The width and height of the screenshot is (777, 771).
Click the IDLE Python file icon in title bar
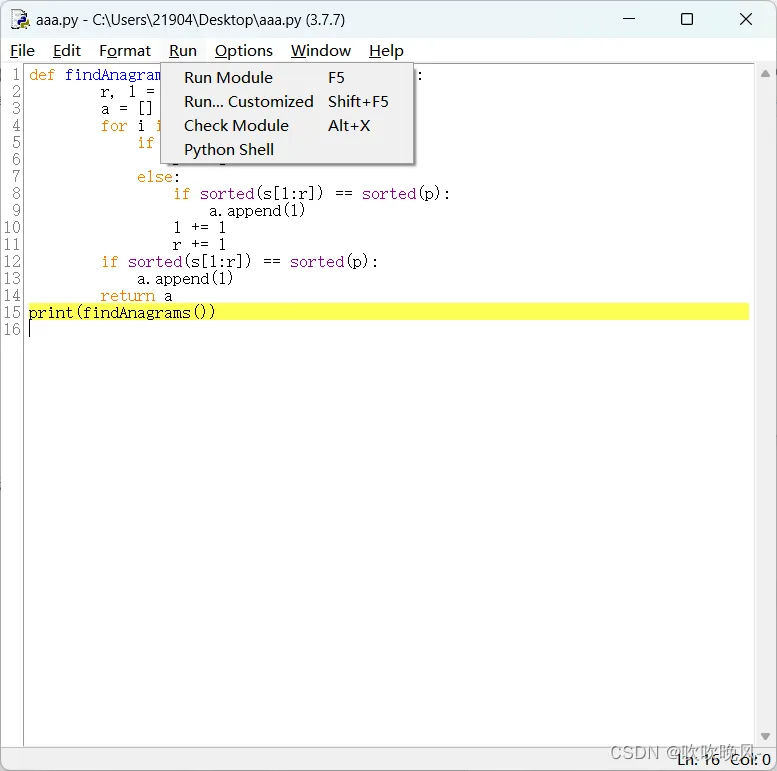coord(20,20)
